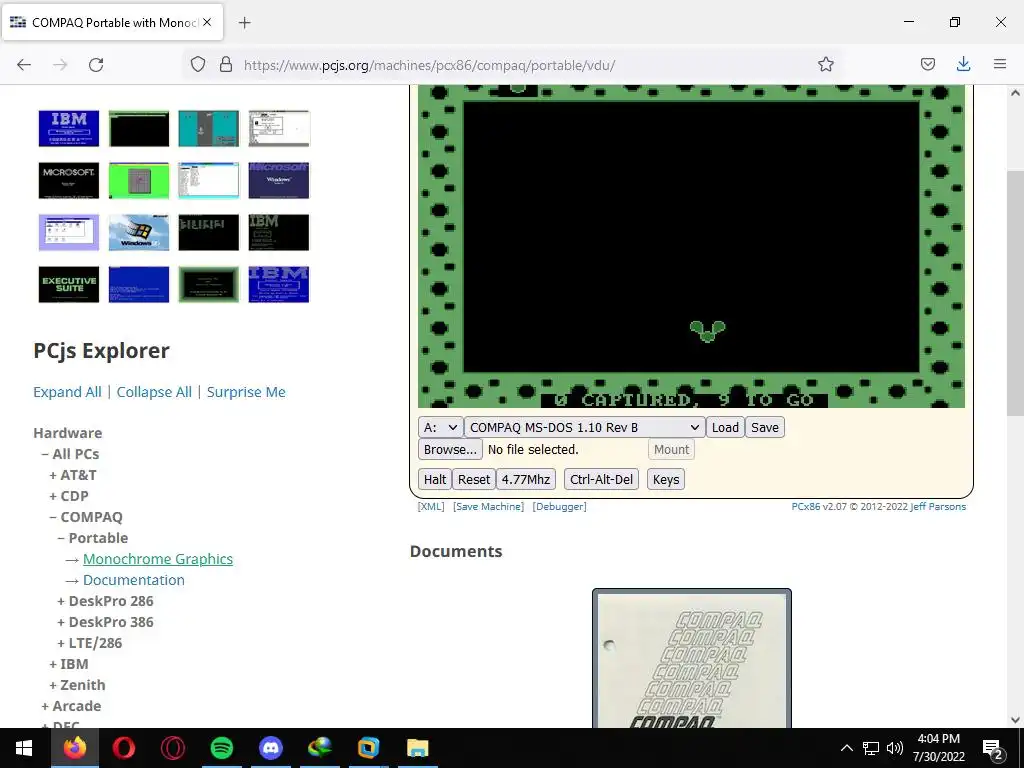Open the XML link

[x=431, y=506]
